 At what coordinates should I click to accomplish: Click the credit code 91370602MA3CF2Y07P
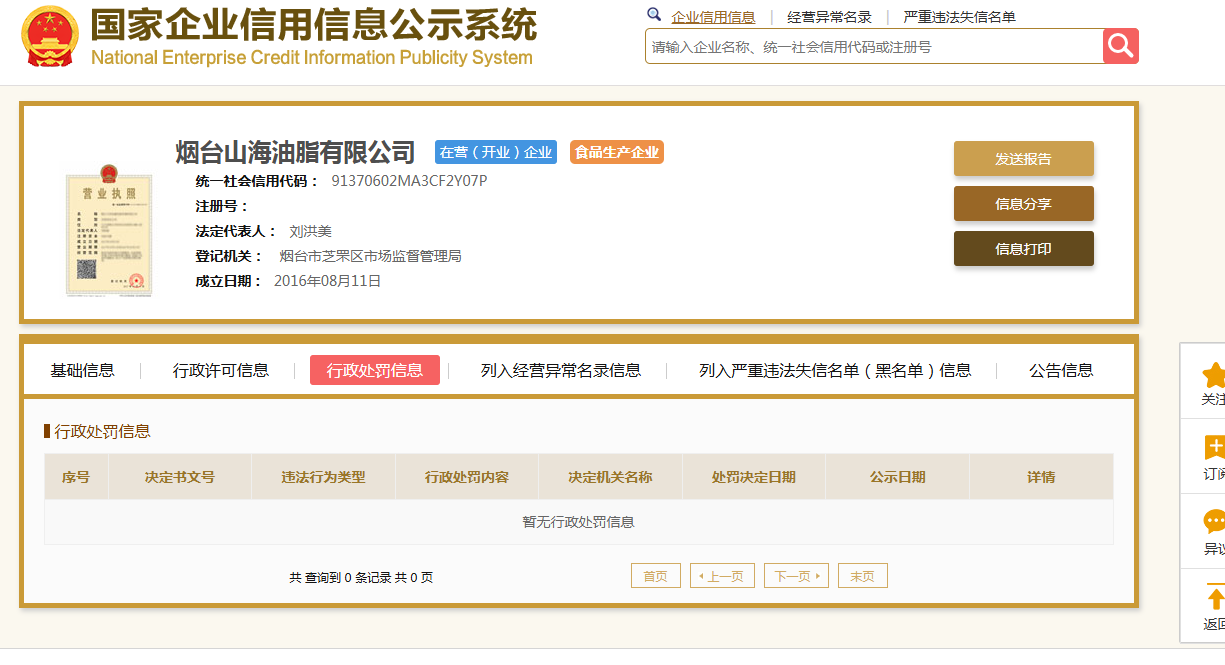click(409, 181)
